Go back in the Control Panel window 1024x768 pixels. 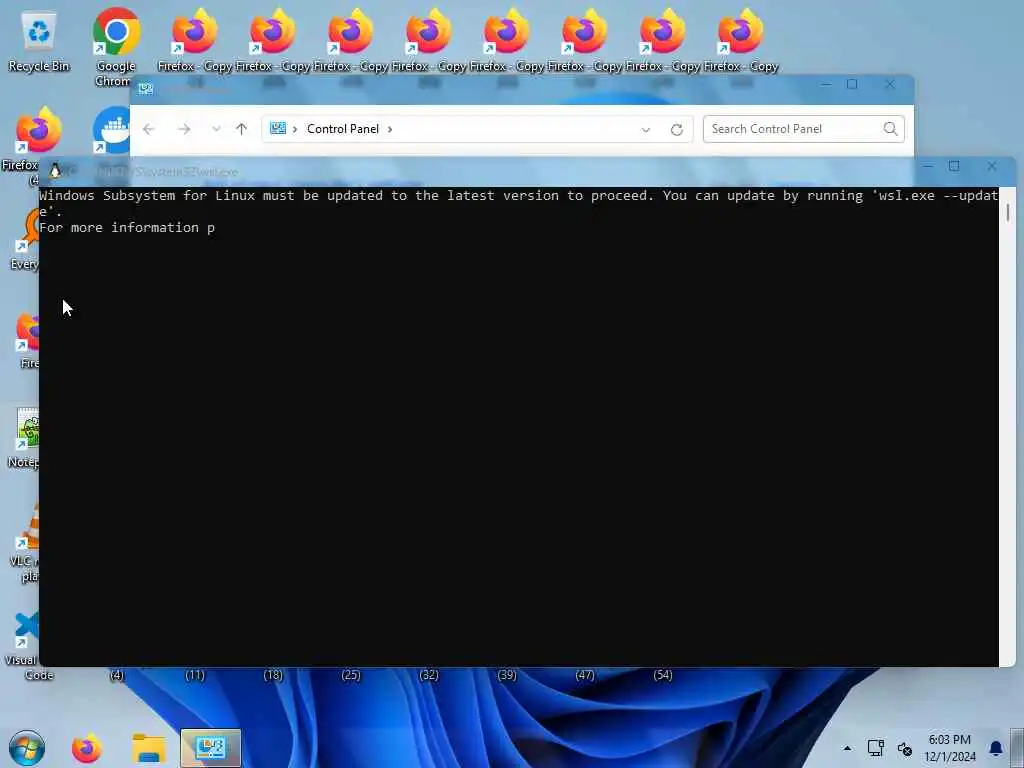click(x=149, y=129)
